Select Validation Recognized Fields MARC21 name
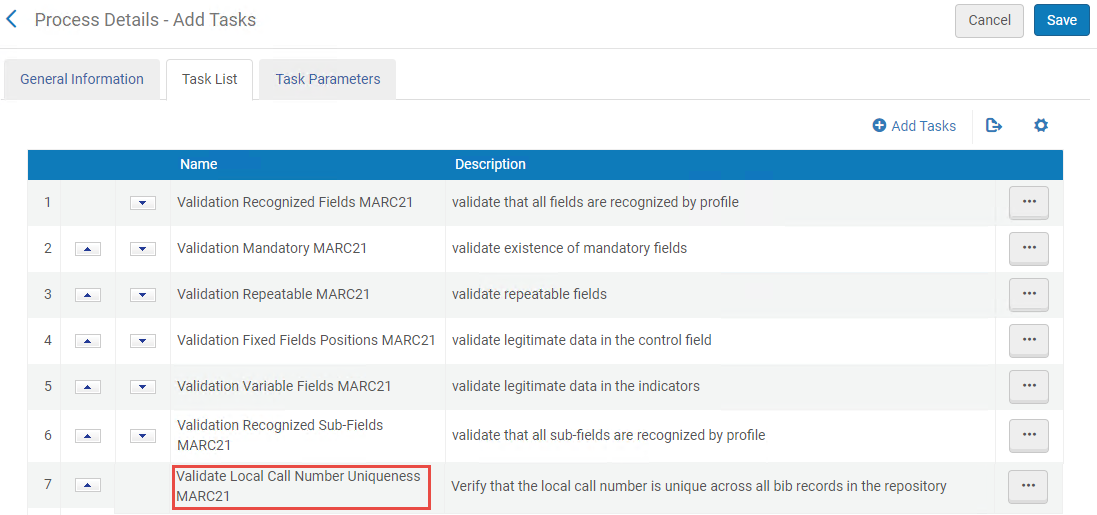Viewport: 1097px width, 515px height. click(295, 202)
